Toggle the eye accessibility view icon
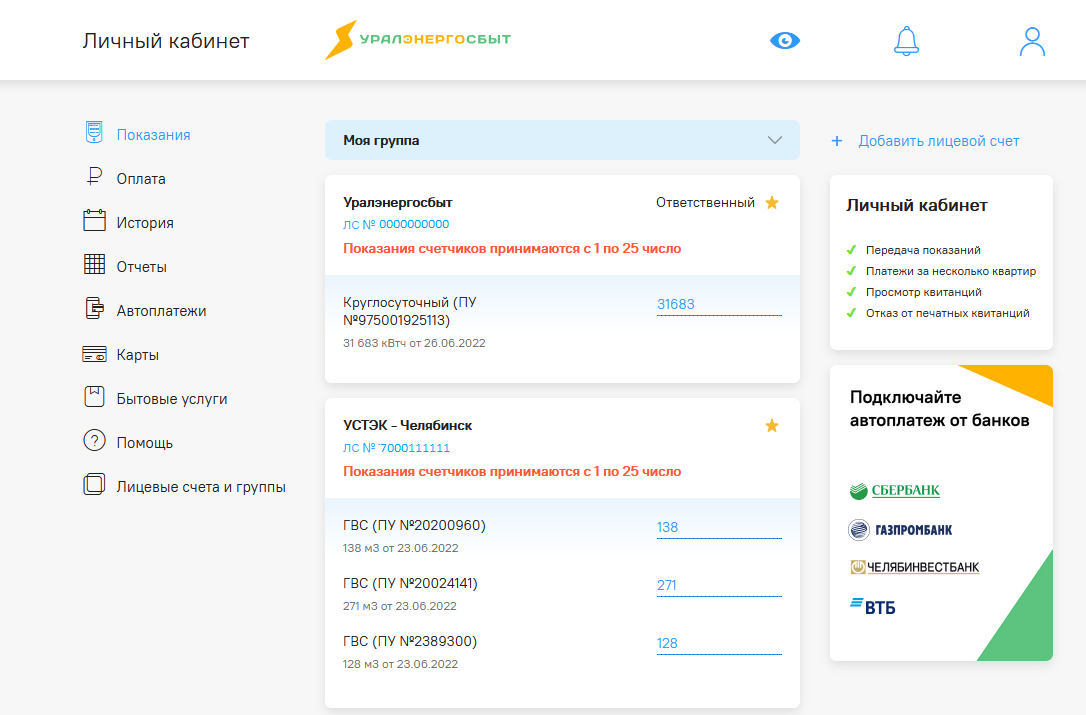This screenshot has width=1086, height=715. click(x=785, y=41)
